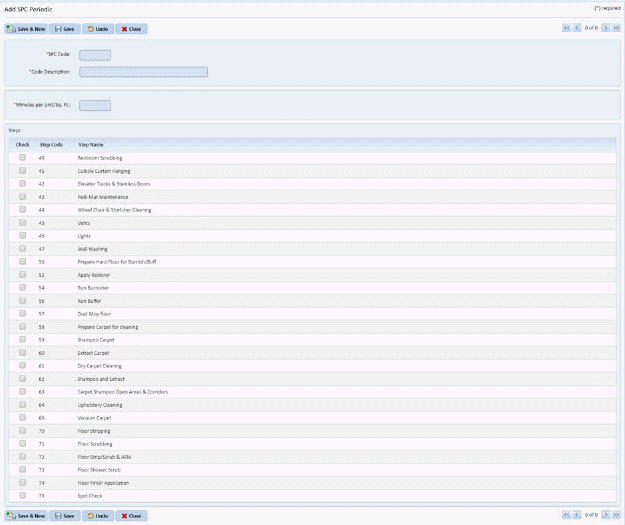Select the Floor Stripping step checkbox
625x525 pixels.
[22, 431]
